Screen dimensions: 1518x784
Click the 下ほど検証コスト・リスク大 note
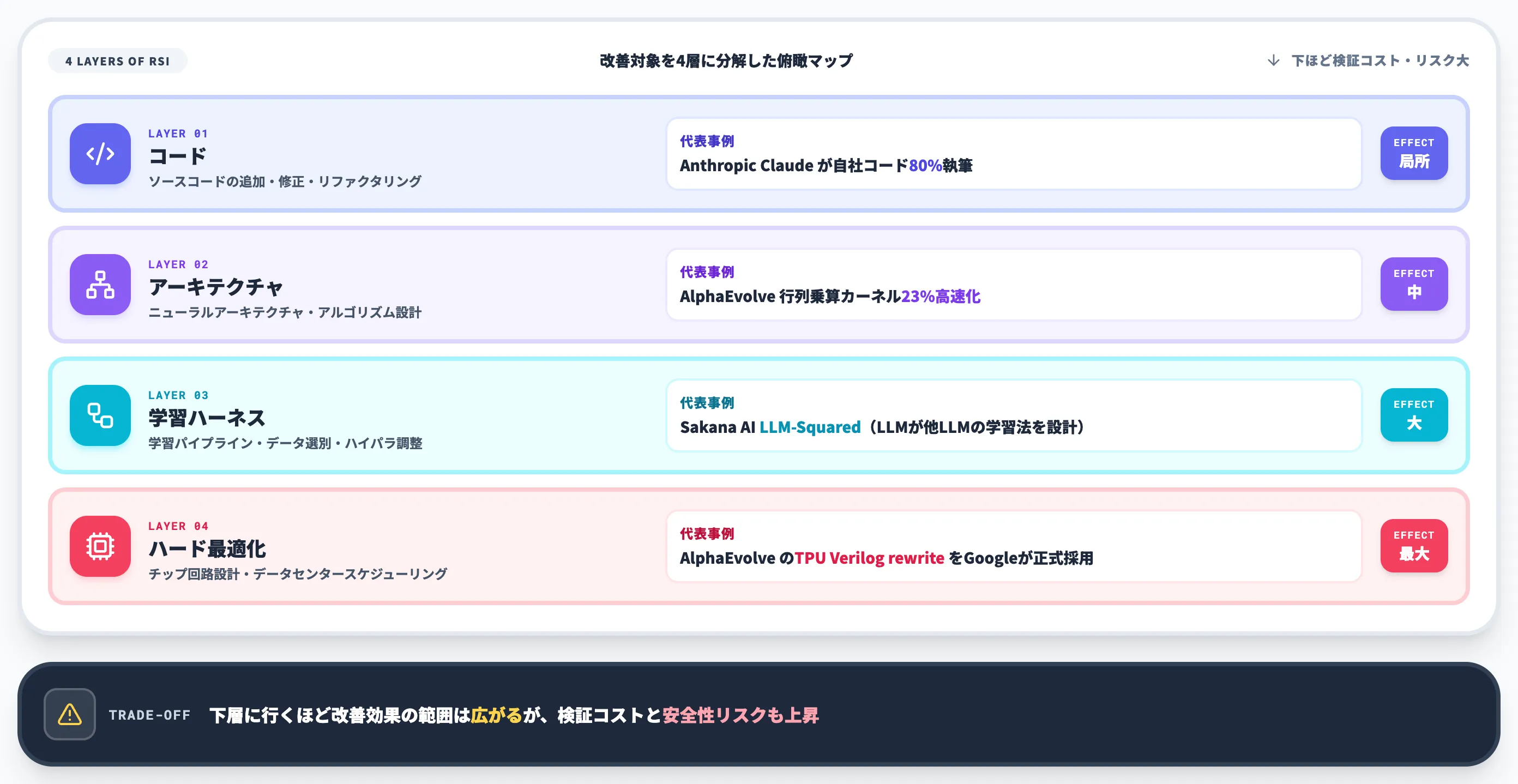pyautogui.click(x=1380, y=61)
